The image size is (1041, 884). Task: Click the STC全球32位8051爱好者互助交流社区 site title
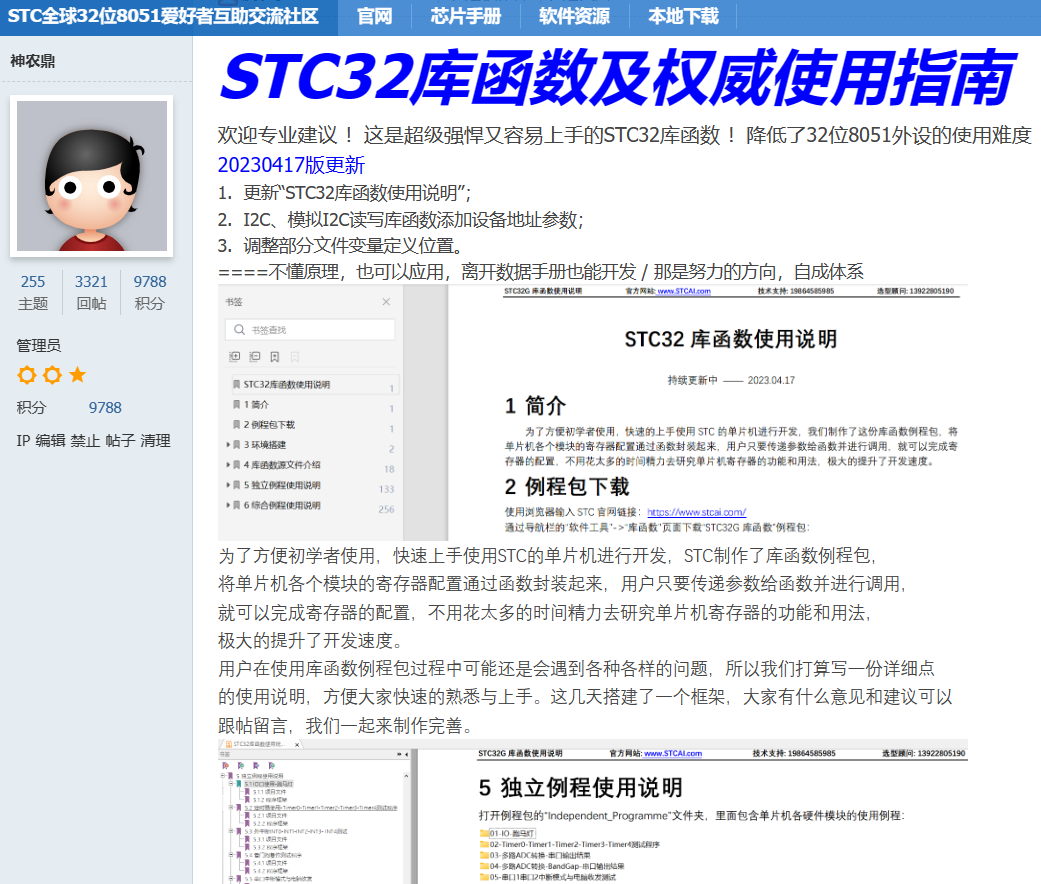coord(163,16)
